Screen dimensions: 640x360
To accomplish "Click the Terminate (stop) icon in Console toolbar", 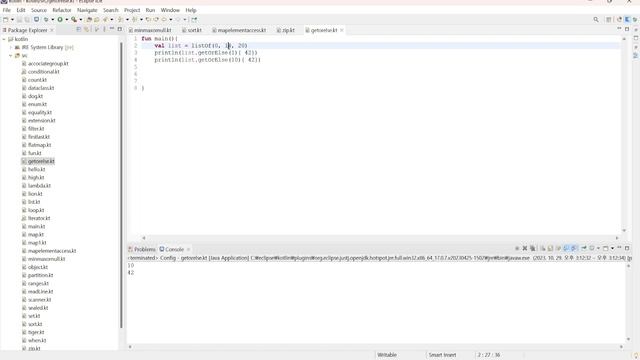I will tap(517, 248).
